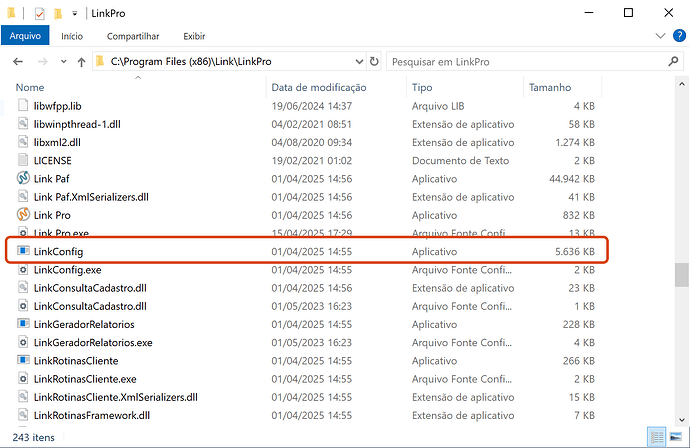Click the libxml2.dll file icon
Viewport: 690px width, 448px height.
click(x=24, y=142)
